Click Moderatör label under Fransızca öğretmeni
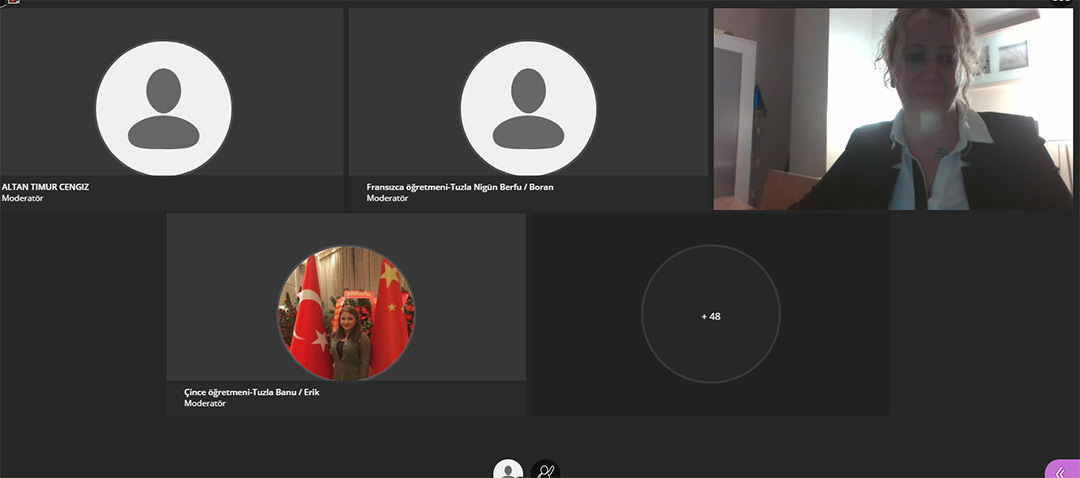1080x478 pixels. click(x=387, y=198)
